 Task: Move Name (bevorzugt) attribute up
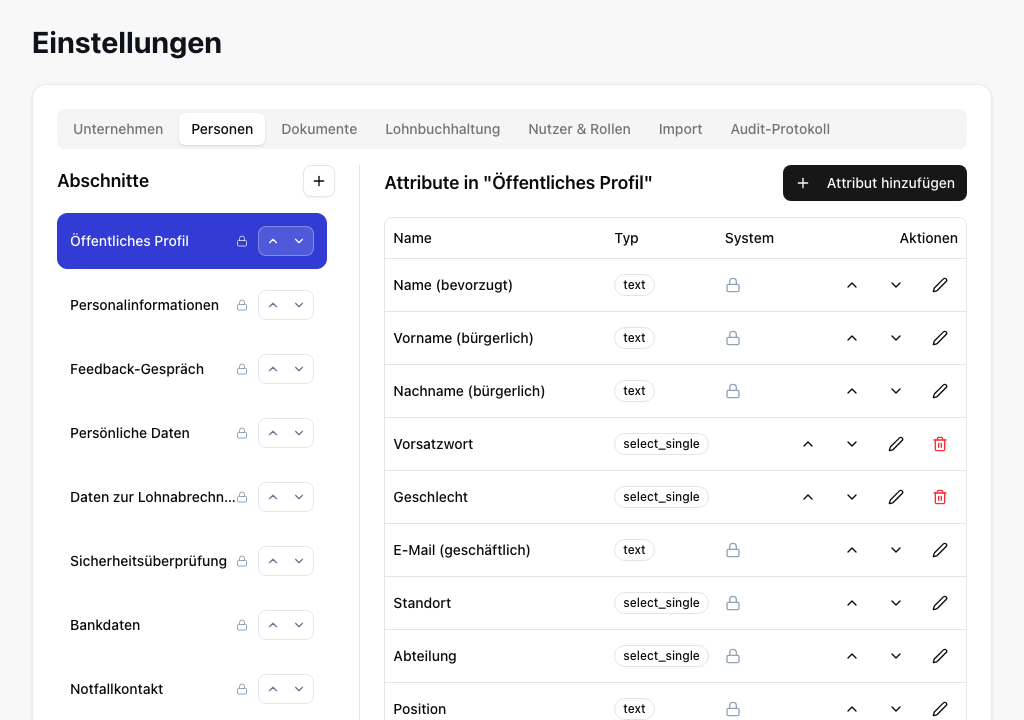(x=852, y=285)
